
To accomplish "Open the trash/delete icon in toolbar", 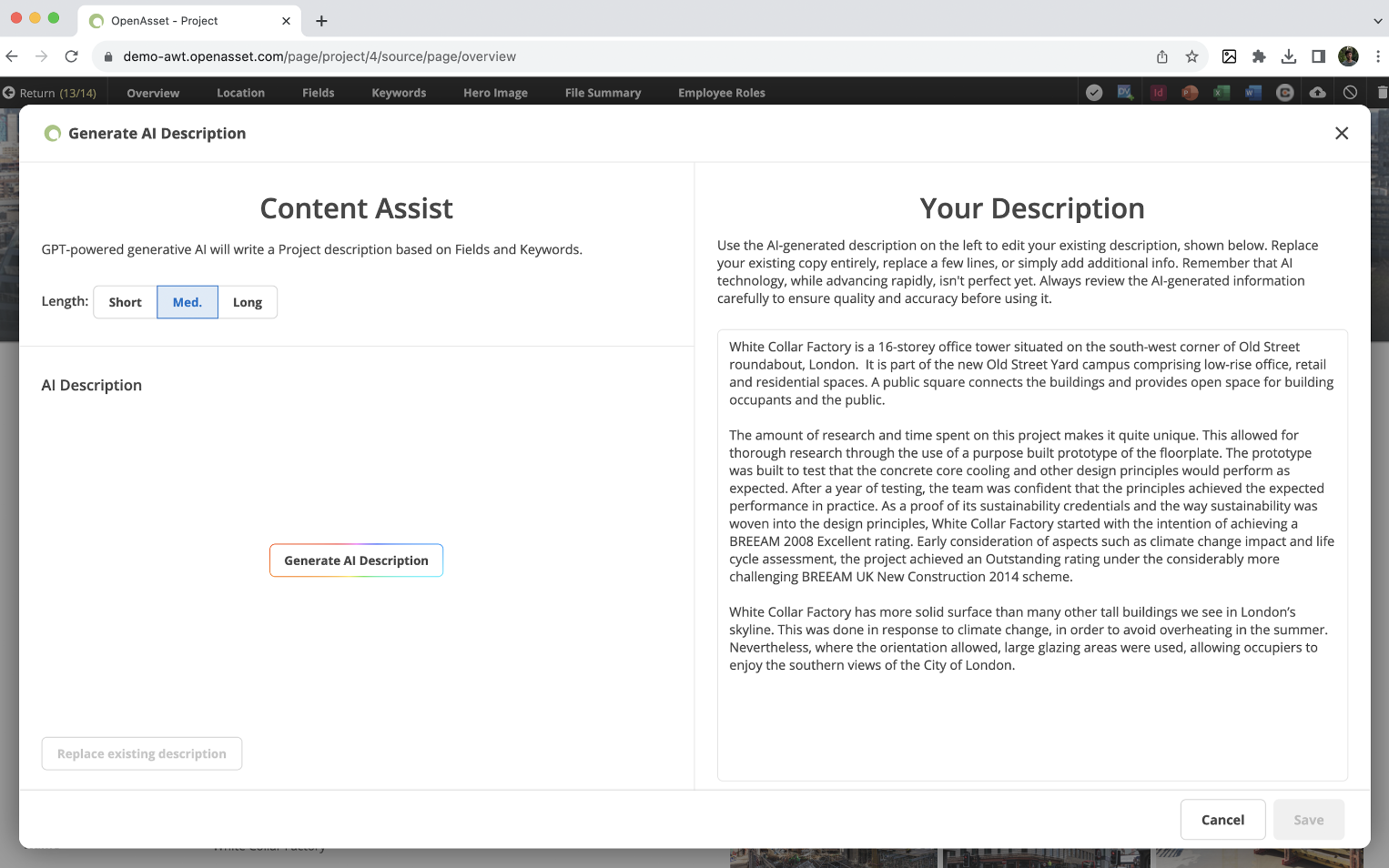I will tap(1382, 92).
